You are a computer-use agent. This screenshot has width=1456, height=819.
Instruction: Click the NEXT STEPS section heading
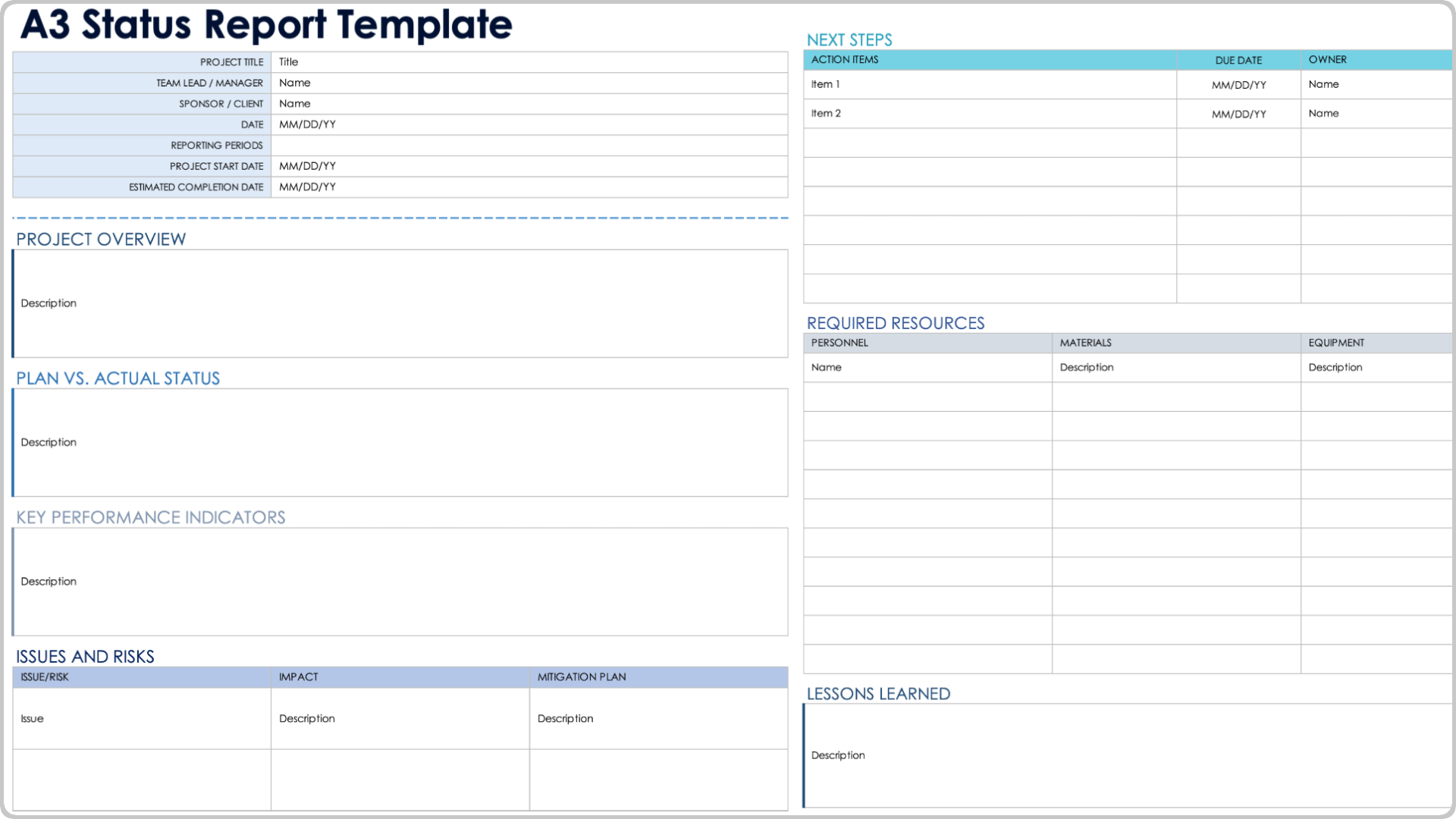[x=849, y=40]
